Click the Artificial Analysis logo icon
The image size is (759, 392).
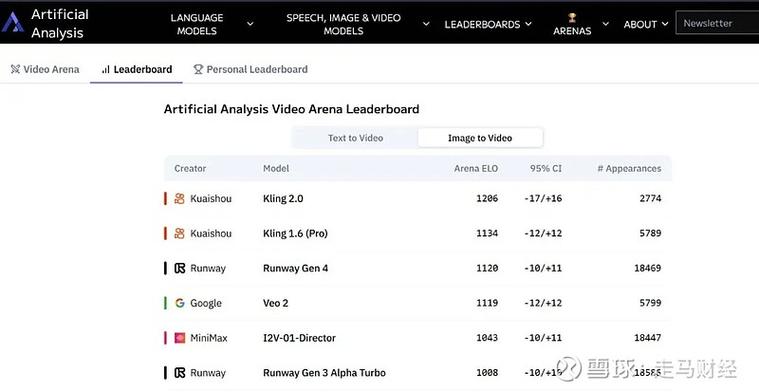pos(13,23)
